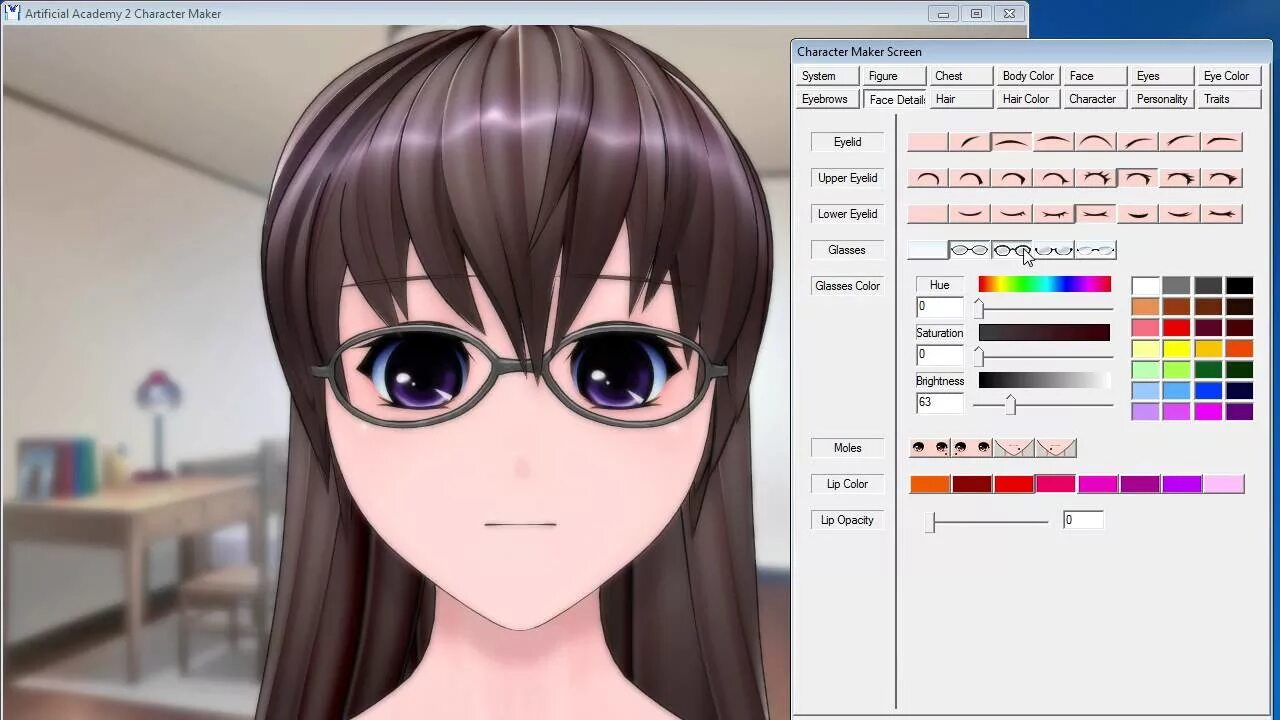
Task: Click the Saturation slider handle
Action: pyautogui.click(x=980, y=356)
